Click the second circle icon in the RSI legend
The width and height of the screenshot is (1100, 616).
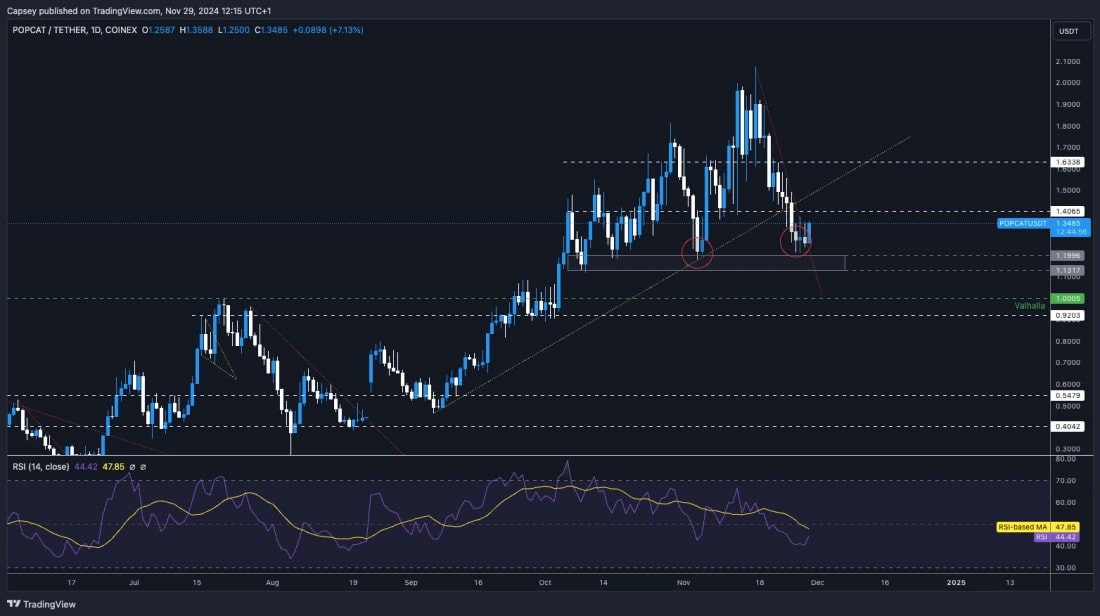pyautogui.click(x=144, y=466)
